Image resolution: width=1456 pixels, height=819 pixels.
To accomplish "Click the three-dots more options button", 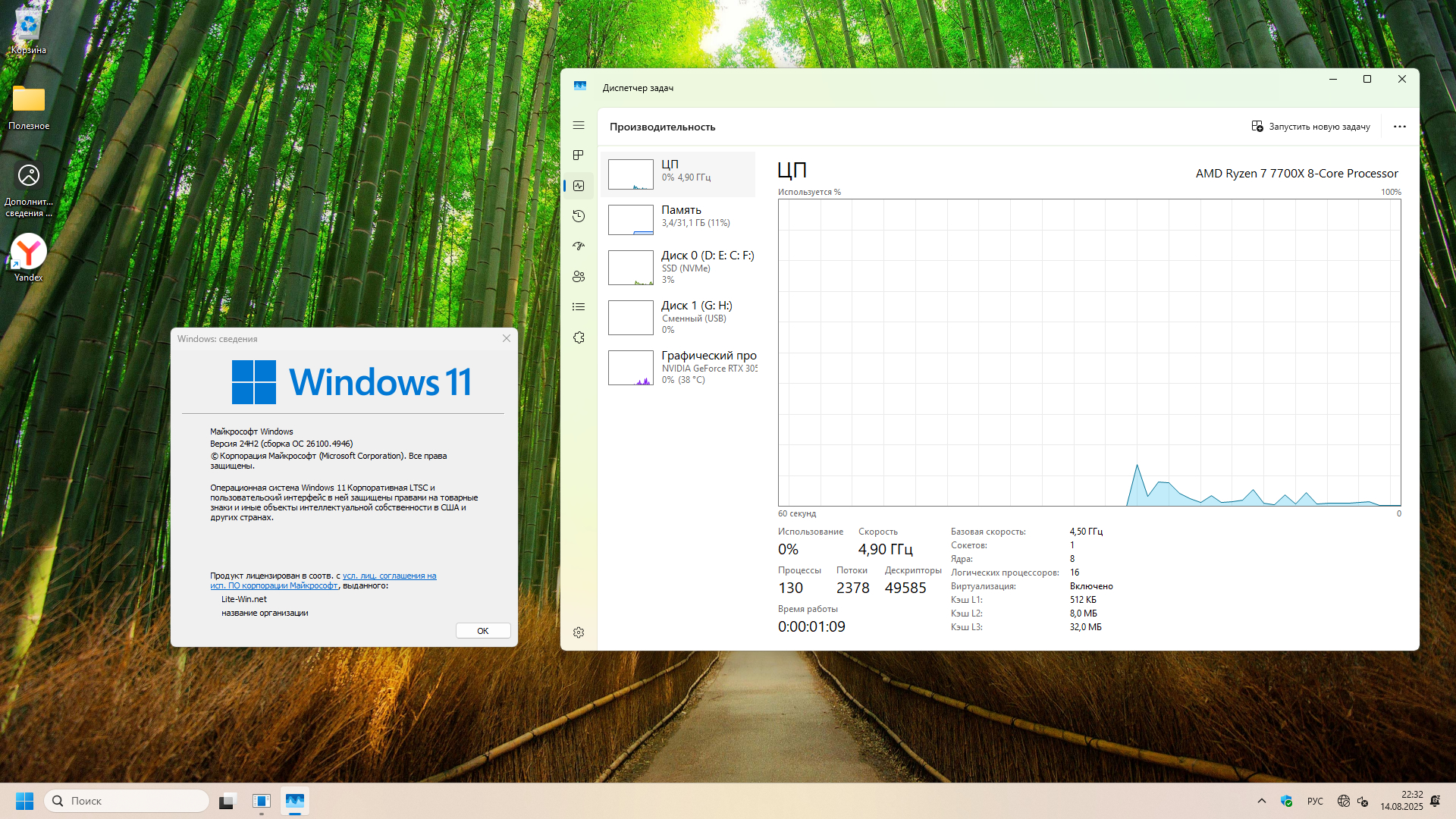I will (x=1400, y=127).
